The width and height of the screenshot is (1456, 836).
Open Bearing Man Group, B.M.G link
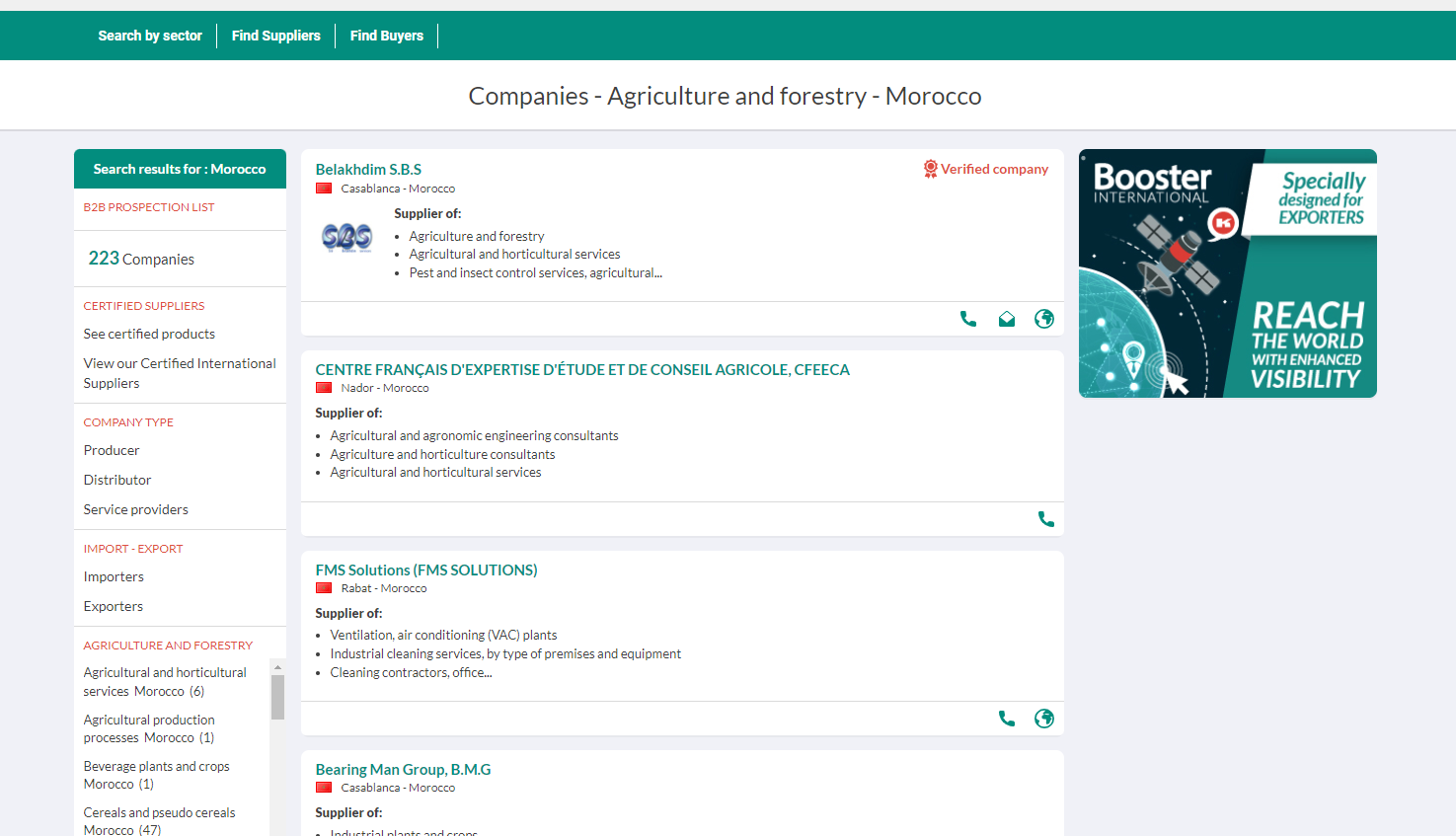[x=403, y=770]
